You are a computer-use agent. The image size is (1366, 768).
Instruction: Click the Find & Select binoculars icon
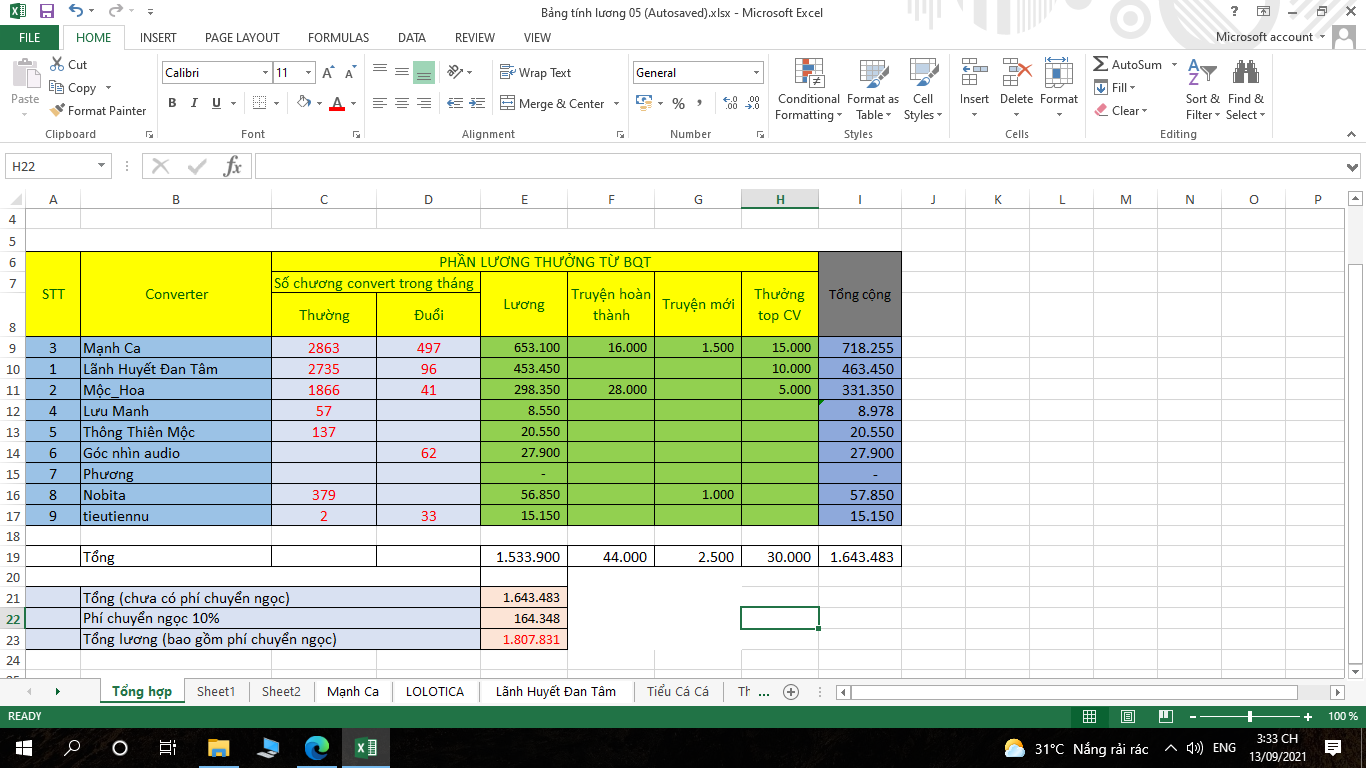tap(1245, 90)
